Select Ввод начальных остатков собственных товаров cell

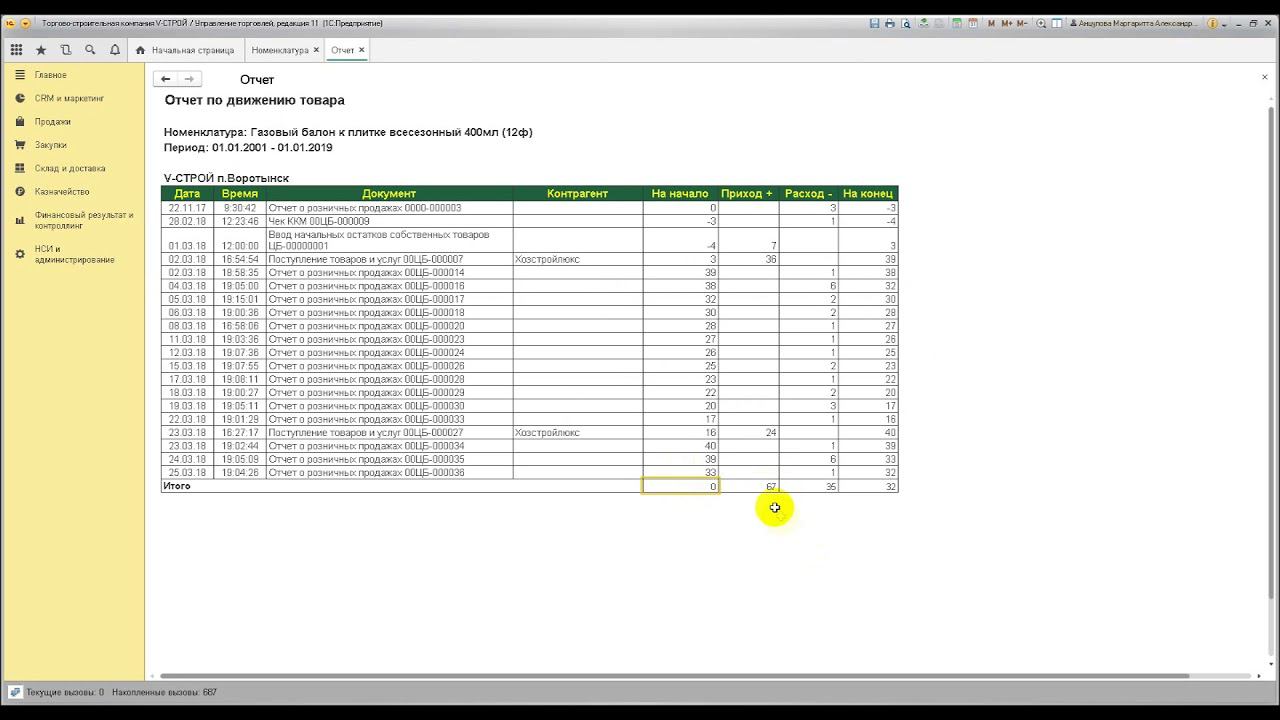pos(389,240)
